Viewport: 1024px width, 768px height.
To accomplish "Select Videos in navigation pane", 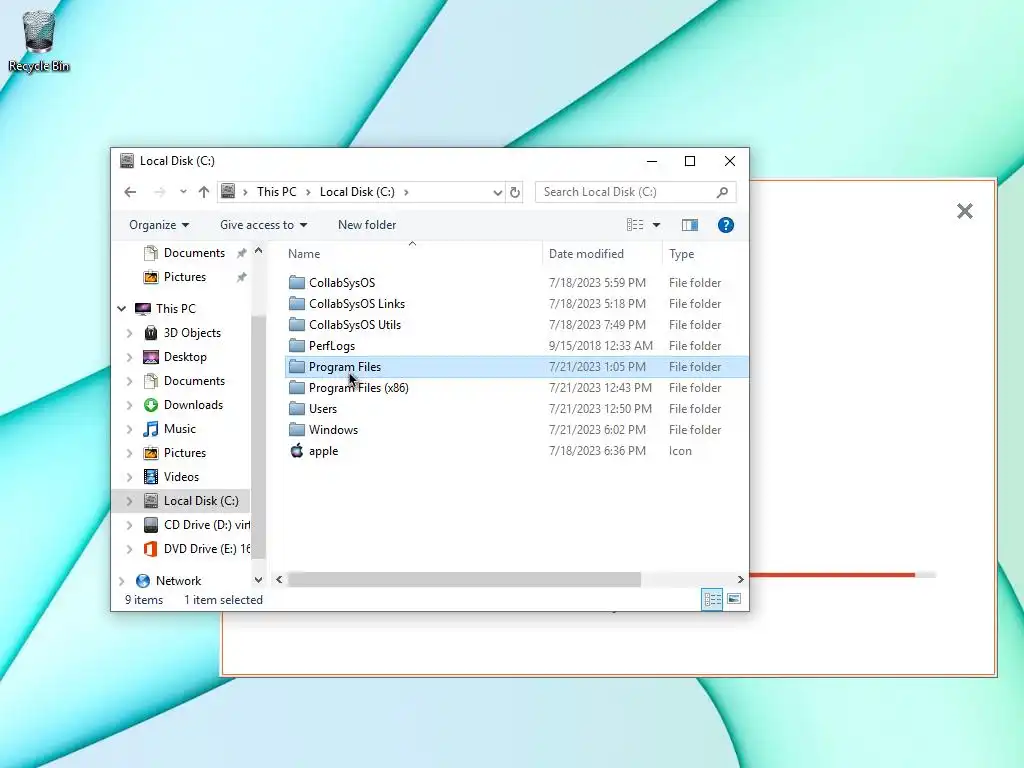I will (181, 477).
